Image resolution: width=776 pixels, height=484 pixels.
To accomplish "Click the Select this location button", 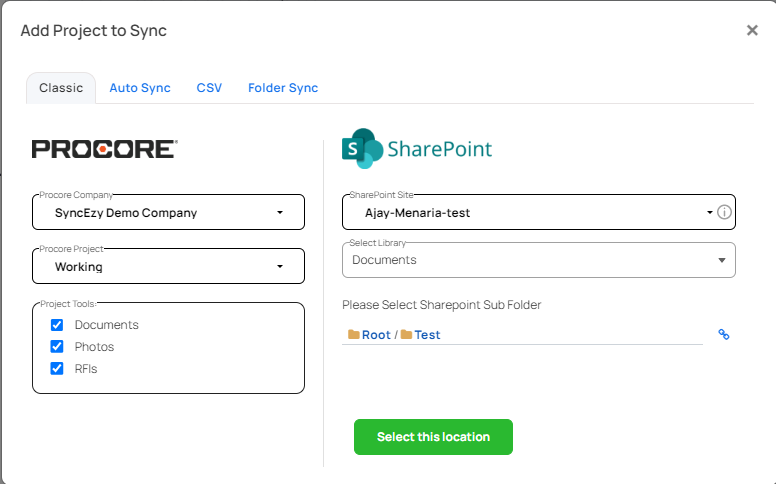I will (x=433, y=437).
